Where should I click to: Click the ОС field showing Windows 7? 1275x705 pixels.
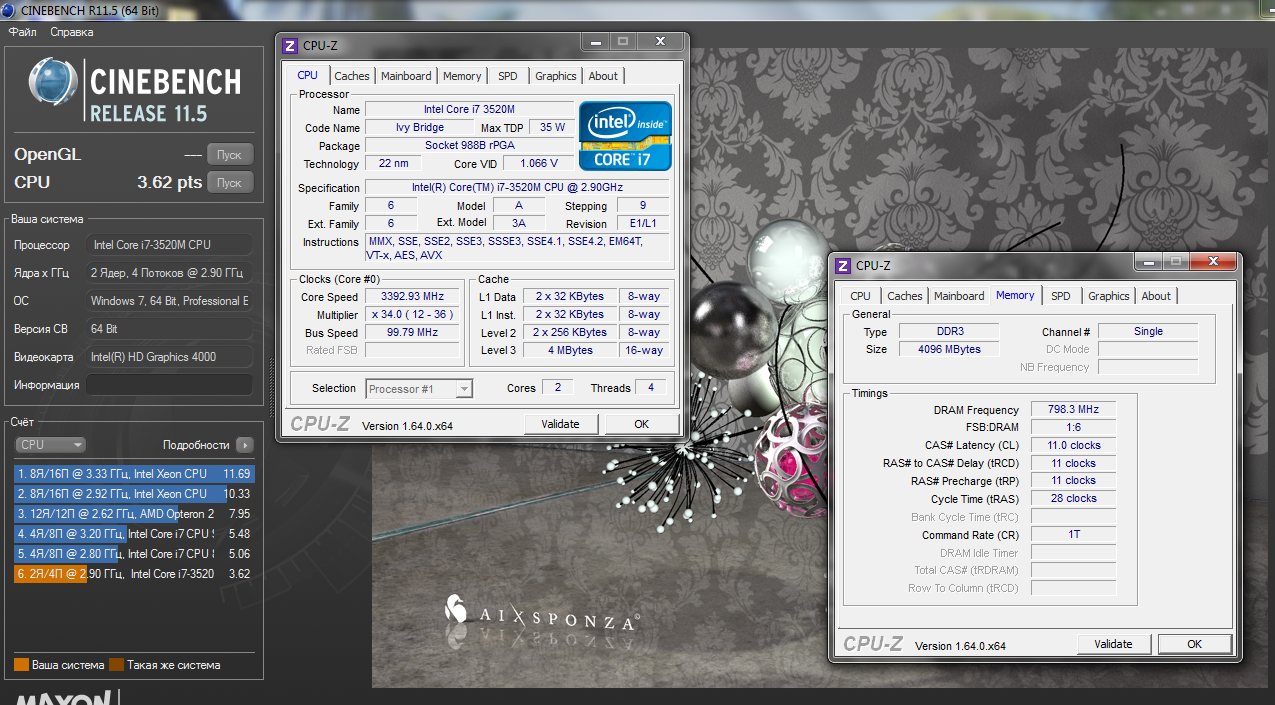coord(169,301)
